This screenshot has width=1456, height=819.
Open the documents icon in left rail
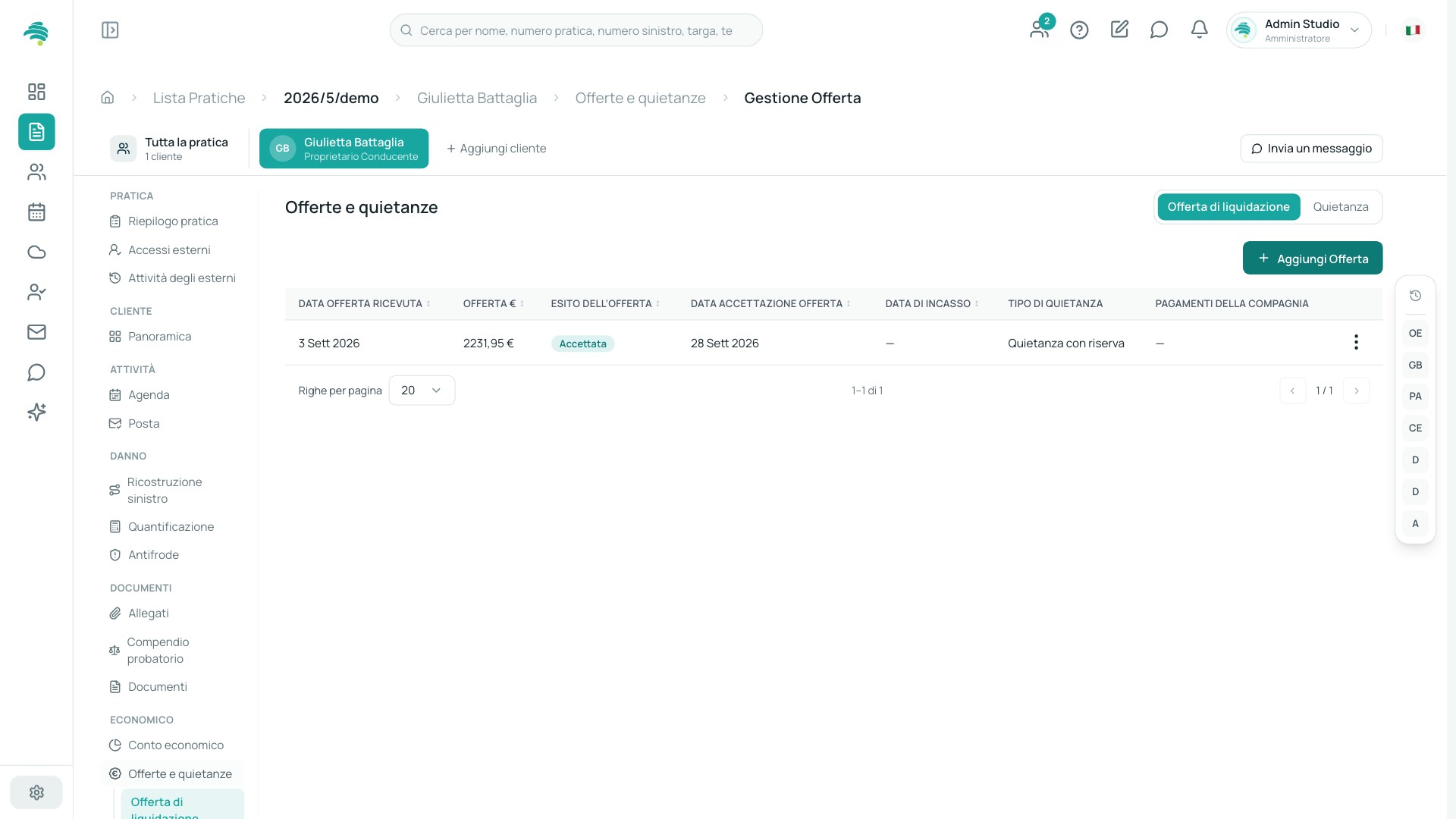36,132
